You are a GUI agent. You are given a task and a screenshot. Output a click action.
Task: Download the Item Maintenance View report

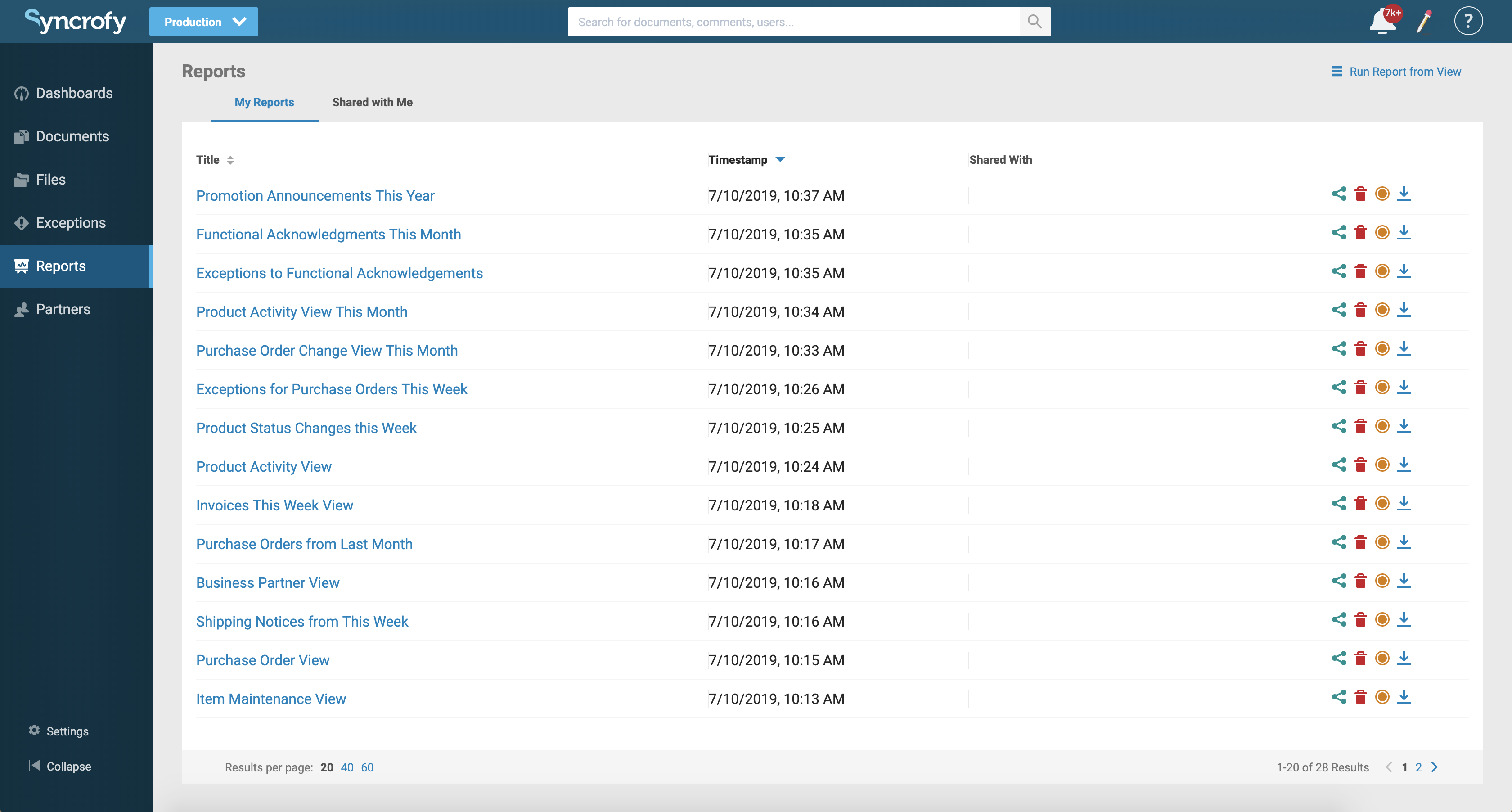[x=1404, y=697]
